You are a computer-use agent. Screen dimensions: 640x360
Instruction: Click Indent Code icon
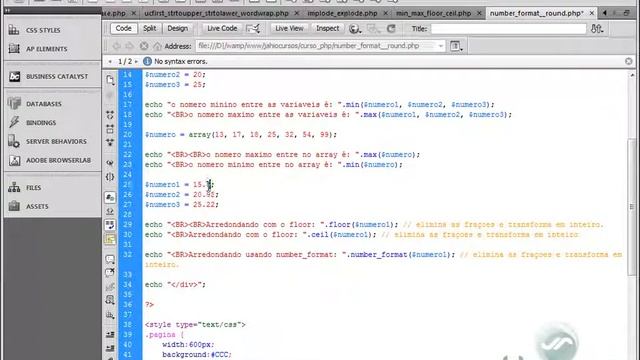click(x=110, y=334)
